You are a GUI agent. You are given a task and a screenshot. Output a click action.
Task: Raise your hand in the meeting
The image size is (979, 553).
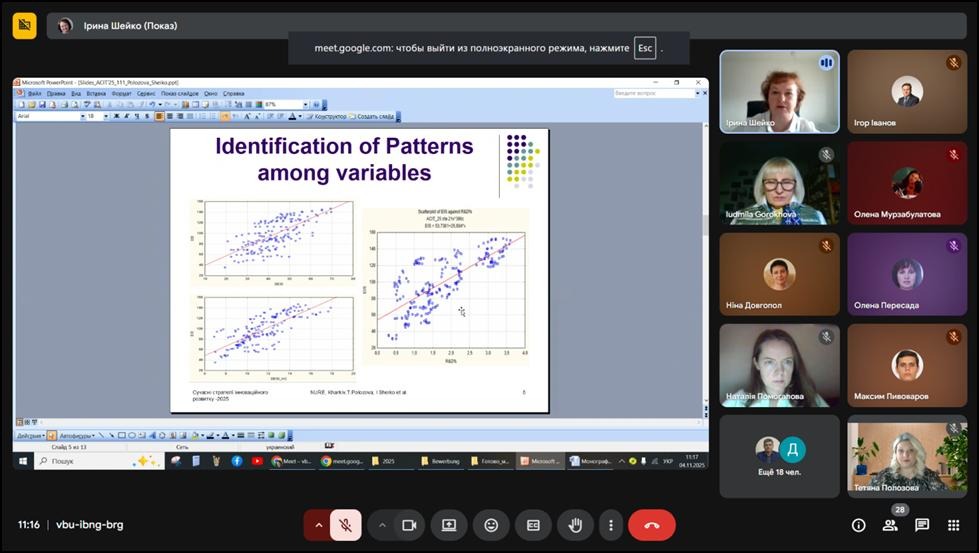575,525
